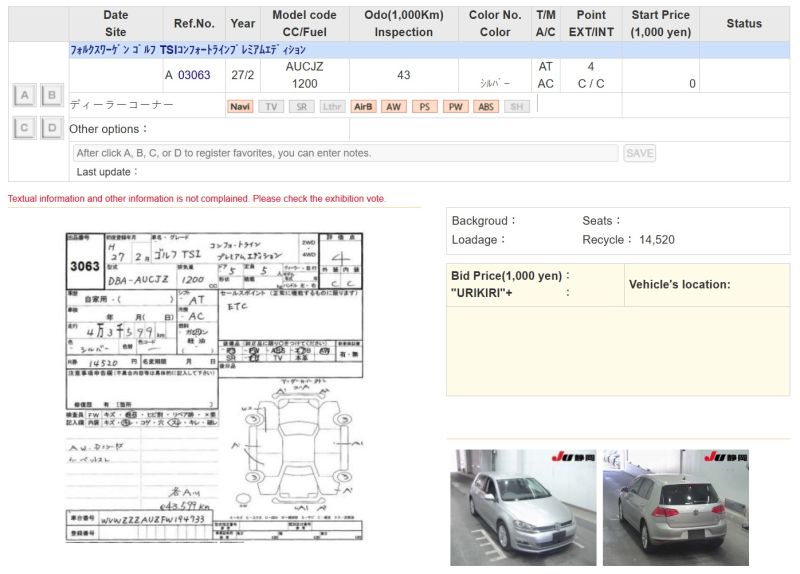This screenshot has height=574, width=800.
Task: Click the SH option tag
Action: [x=517, y=107]
